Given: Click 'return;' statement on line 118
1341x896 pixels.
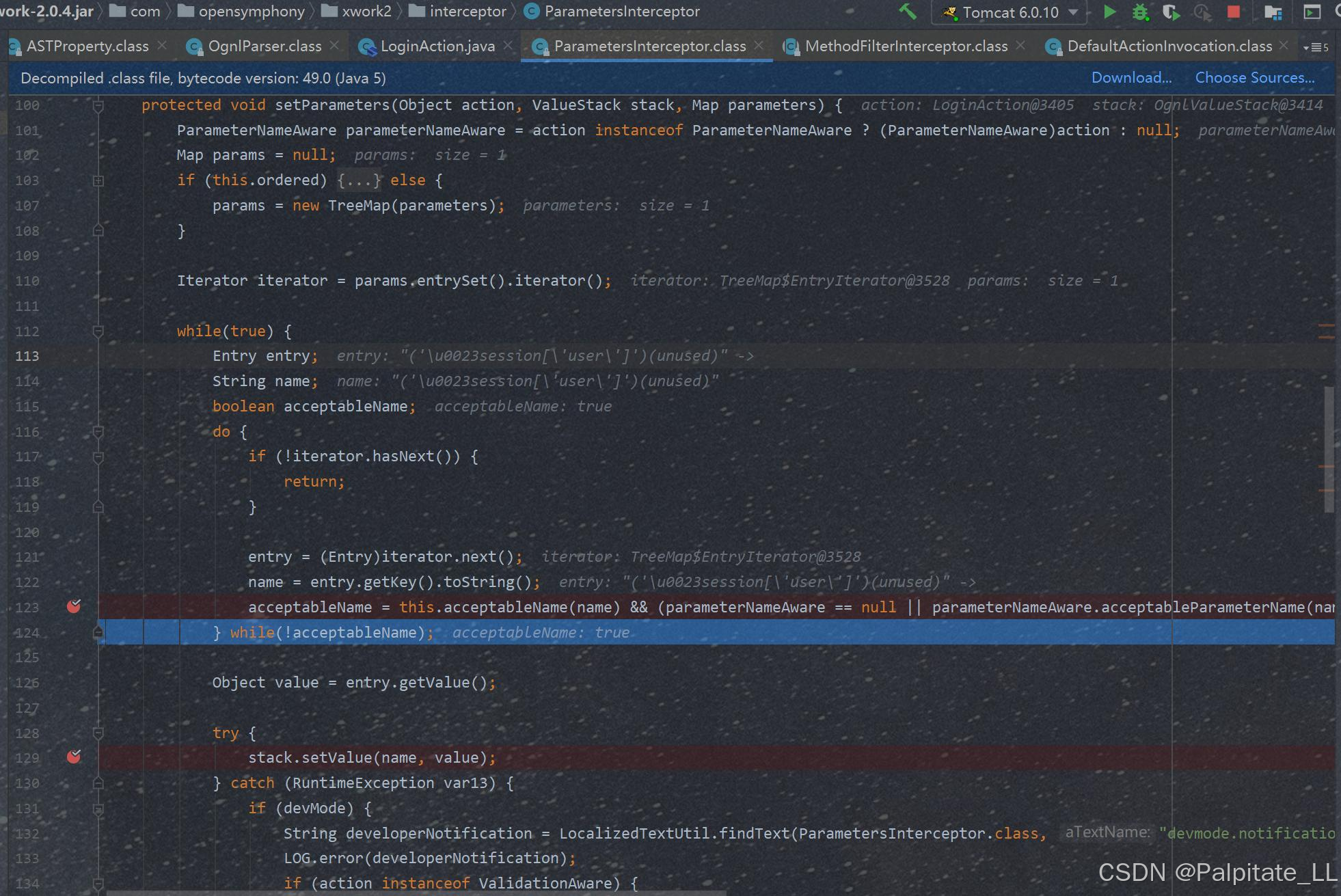Looking at the screenshot, I should tap(314, 482).
